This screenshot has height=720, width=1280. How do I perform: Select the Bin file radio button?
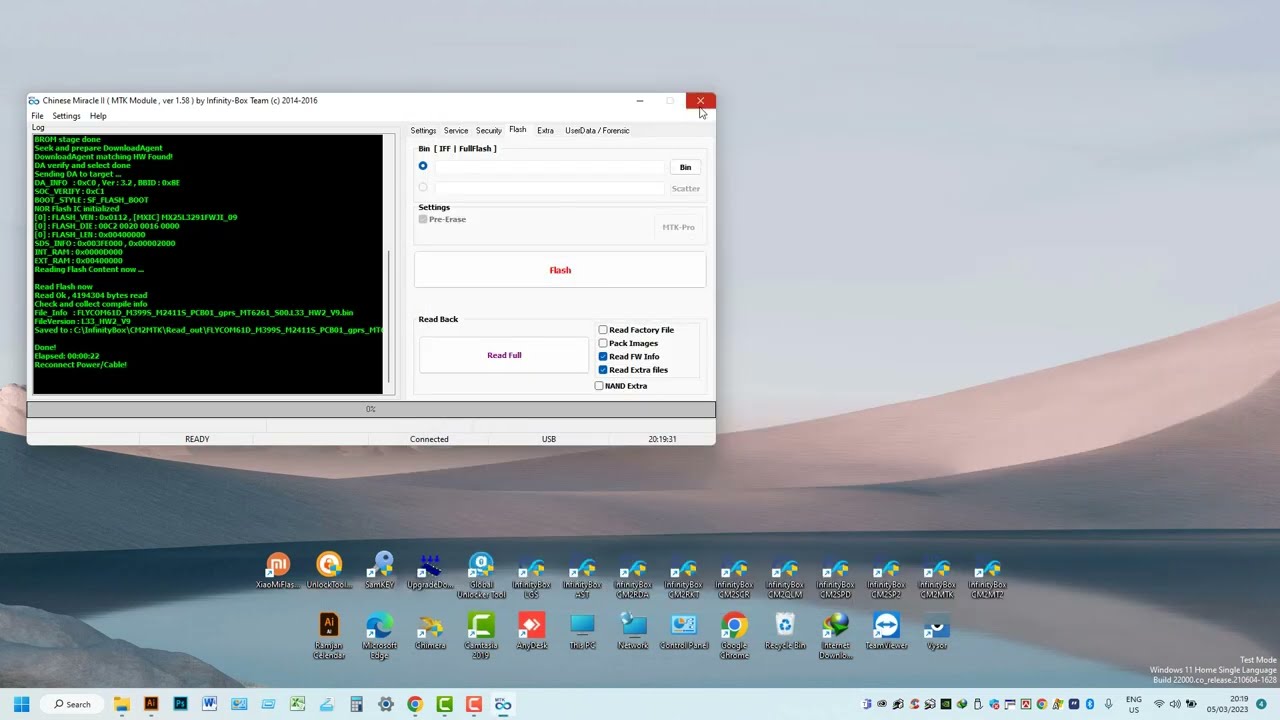click(423, 166)
